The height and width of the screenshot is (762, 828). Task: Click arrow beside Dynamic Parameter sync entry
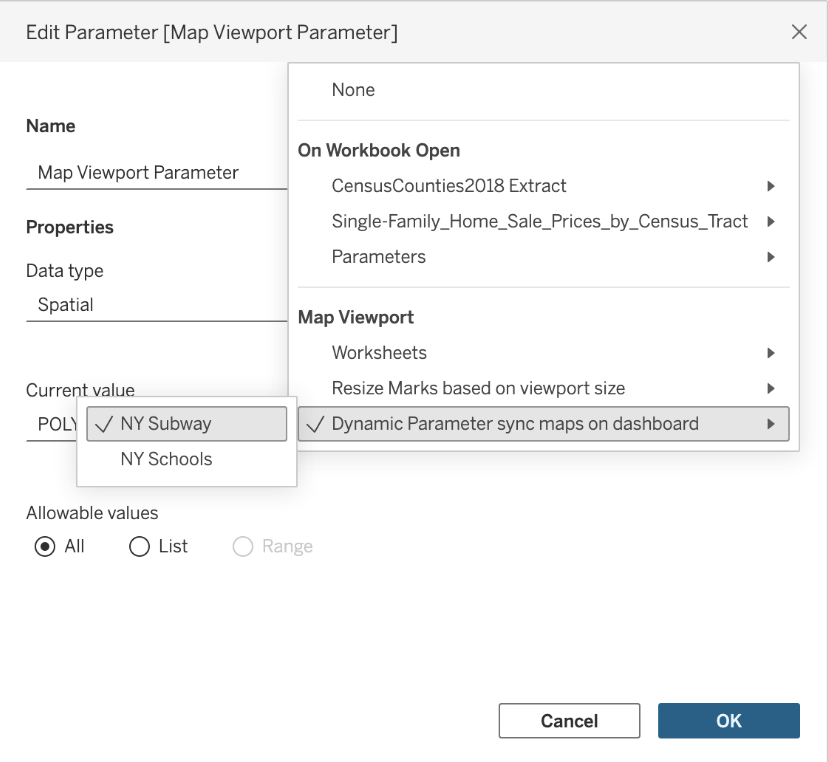pyautogui.click(x=770, y=424)
